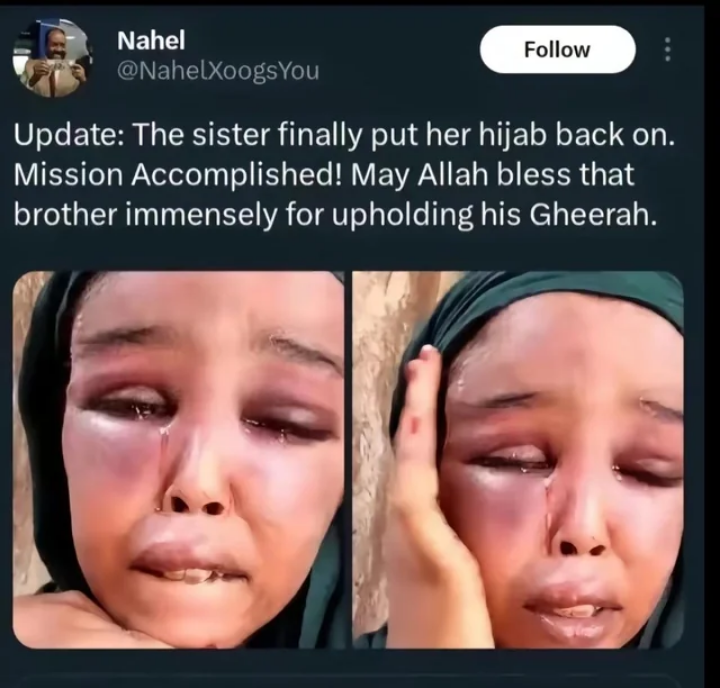720x688 pixels.
Task: View the second image in the media grid
Action: [x=518, y=460]
